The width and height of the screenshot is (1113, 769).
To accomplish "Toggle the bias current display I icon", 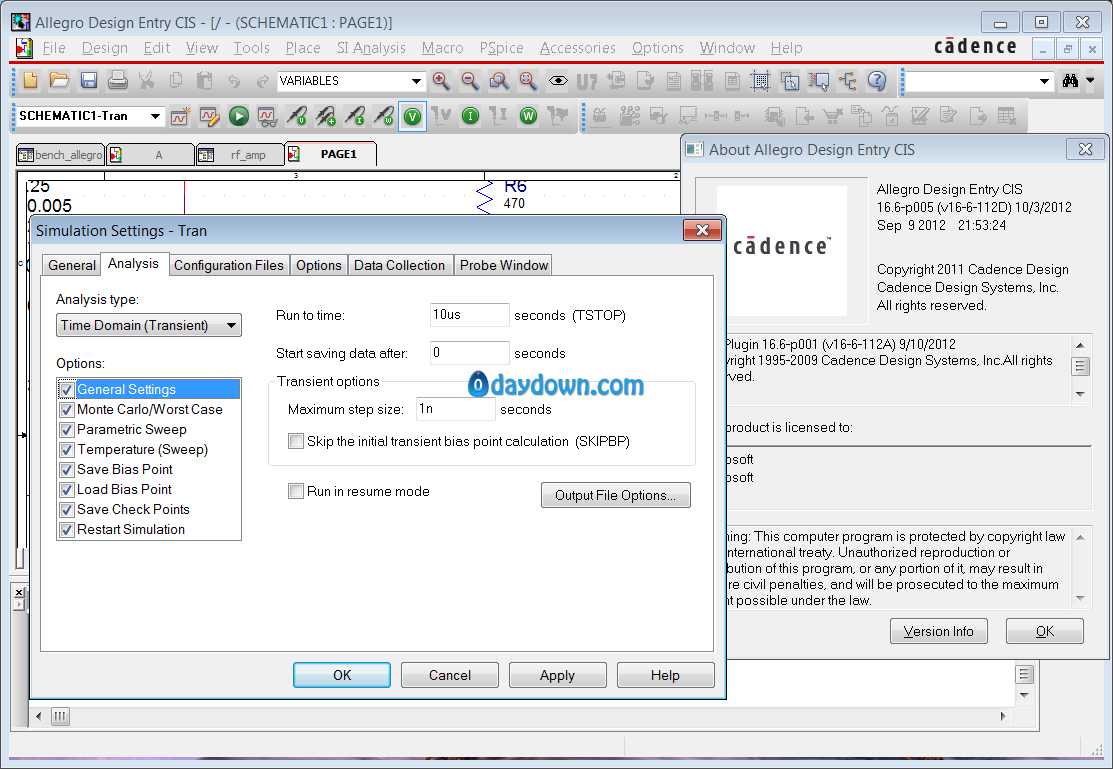I will 470,116.
